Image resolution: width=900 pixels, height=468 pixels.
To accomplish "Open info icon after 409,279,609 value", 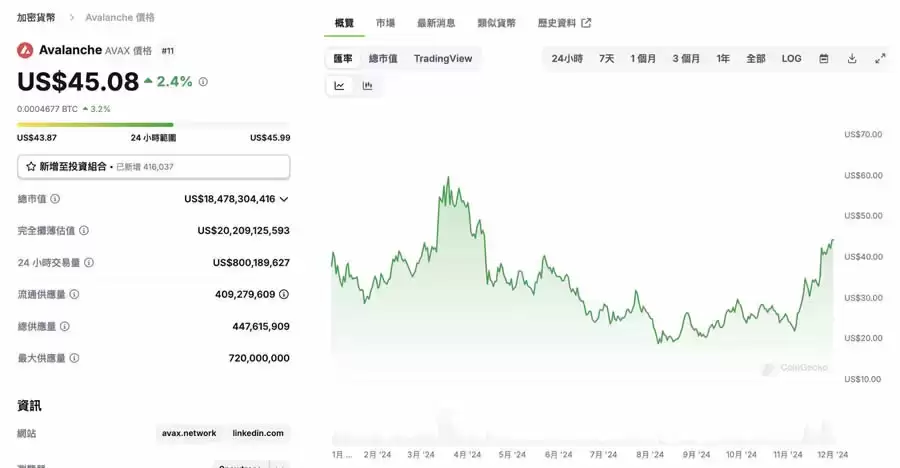I will [284, 294].
